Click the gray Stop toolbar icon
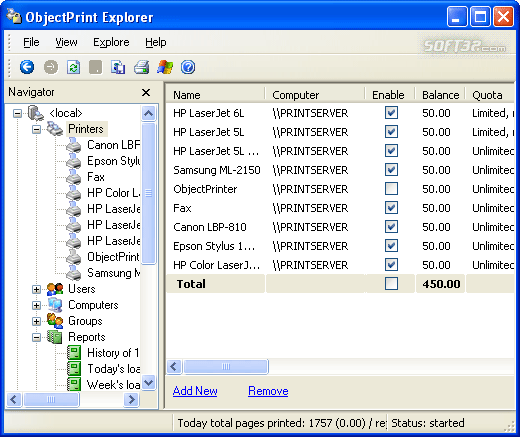 [96, 67]
